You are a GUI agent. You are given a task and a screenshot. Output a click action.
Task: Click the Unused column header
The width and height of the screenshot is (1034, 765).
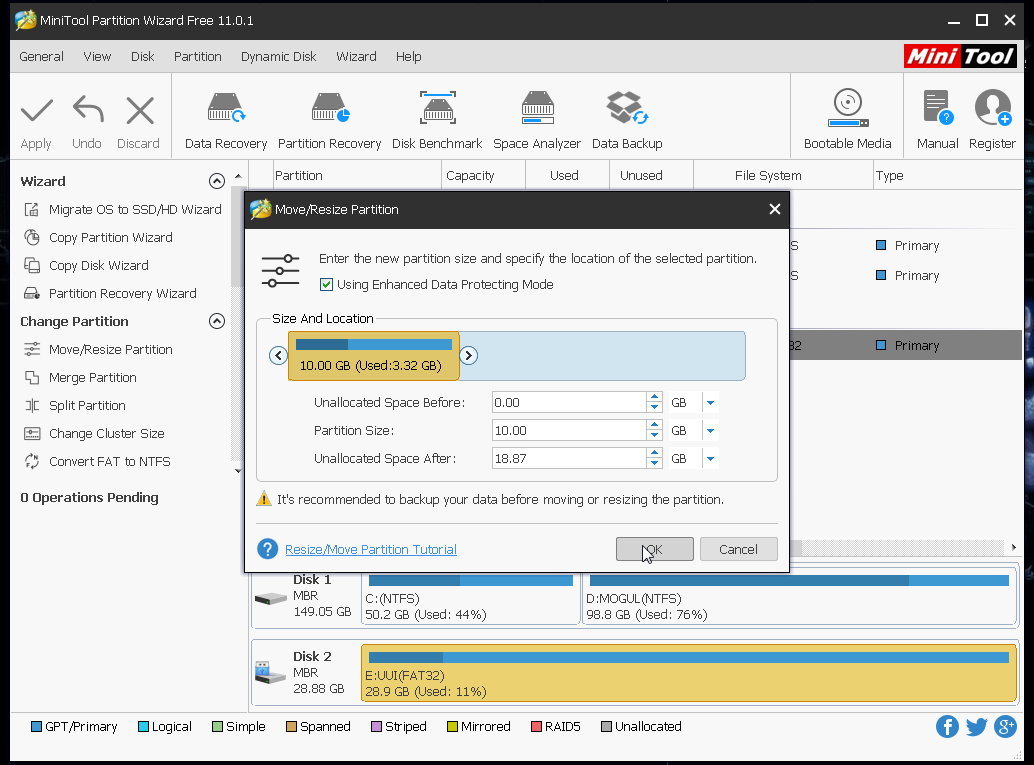pos(651,175)
